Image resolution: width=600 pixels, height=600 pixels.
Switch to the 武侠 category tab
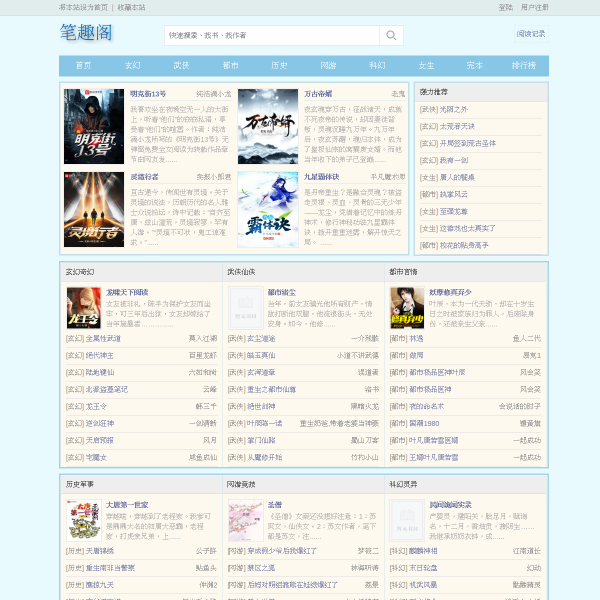(x=181, y=66)
